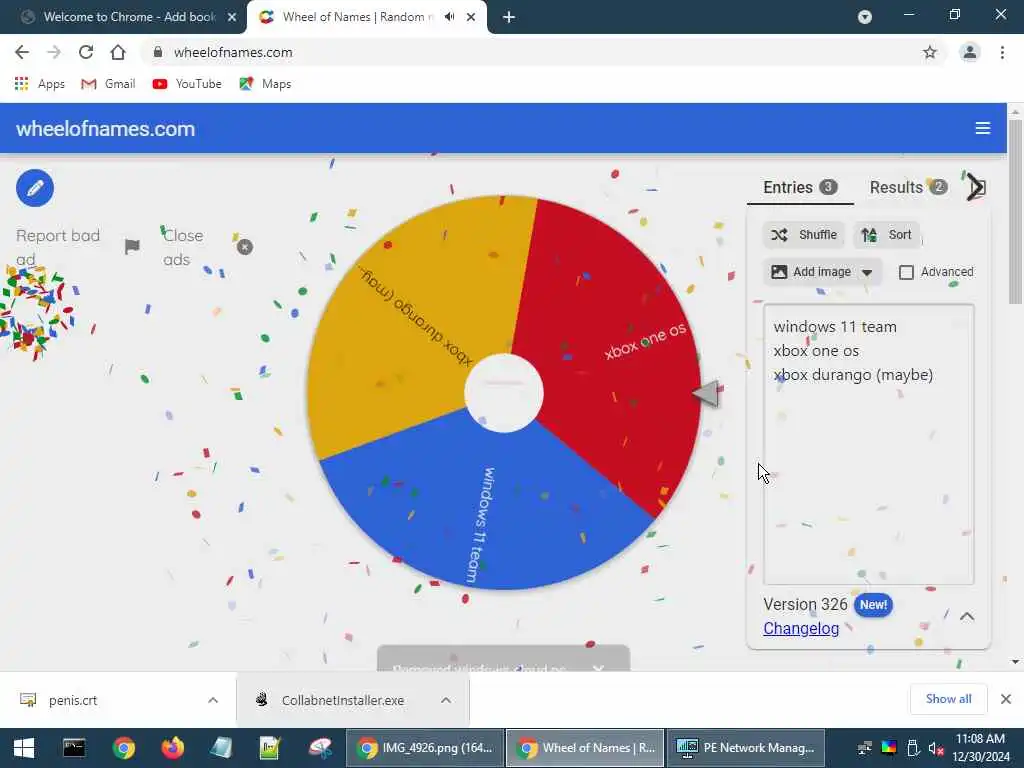Click the Report bad ad flag icon
Image resolution: width=1024 pixels, height=768 pixels.
[x=132, y=247]
